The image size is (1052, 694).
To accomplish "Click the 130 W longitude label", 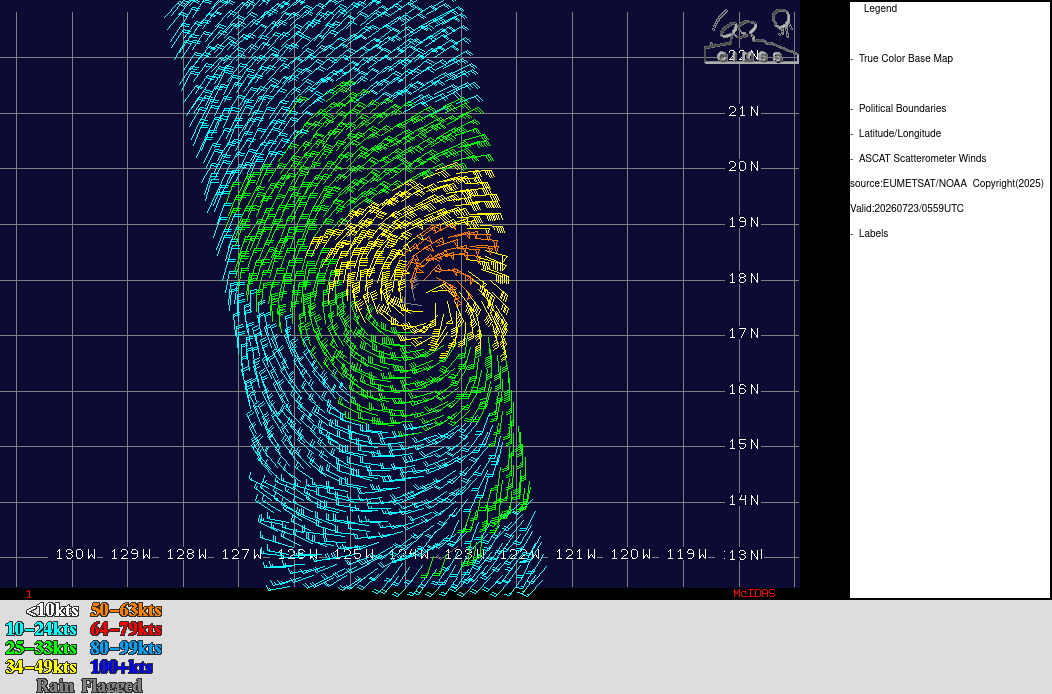I will pos(76,554).
